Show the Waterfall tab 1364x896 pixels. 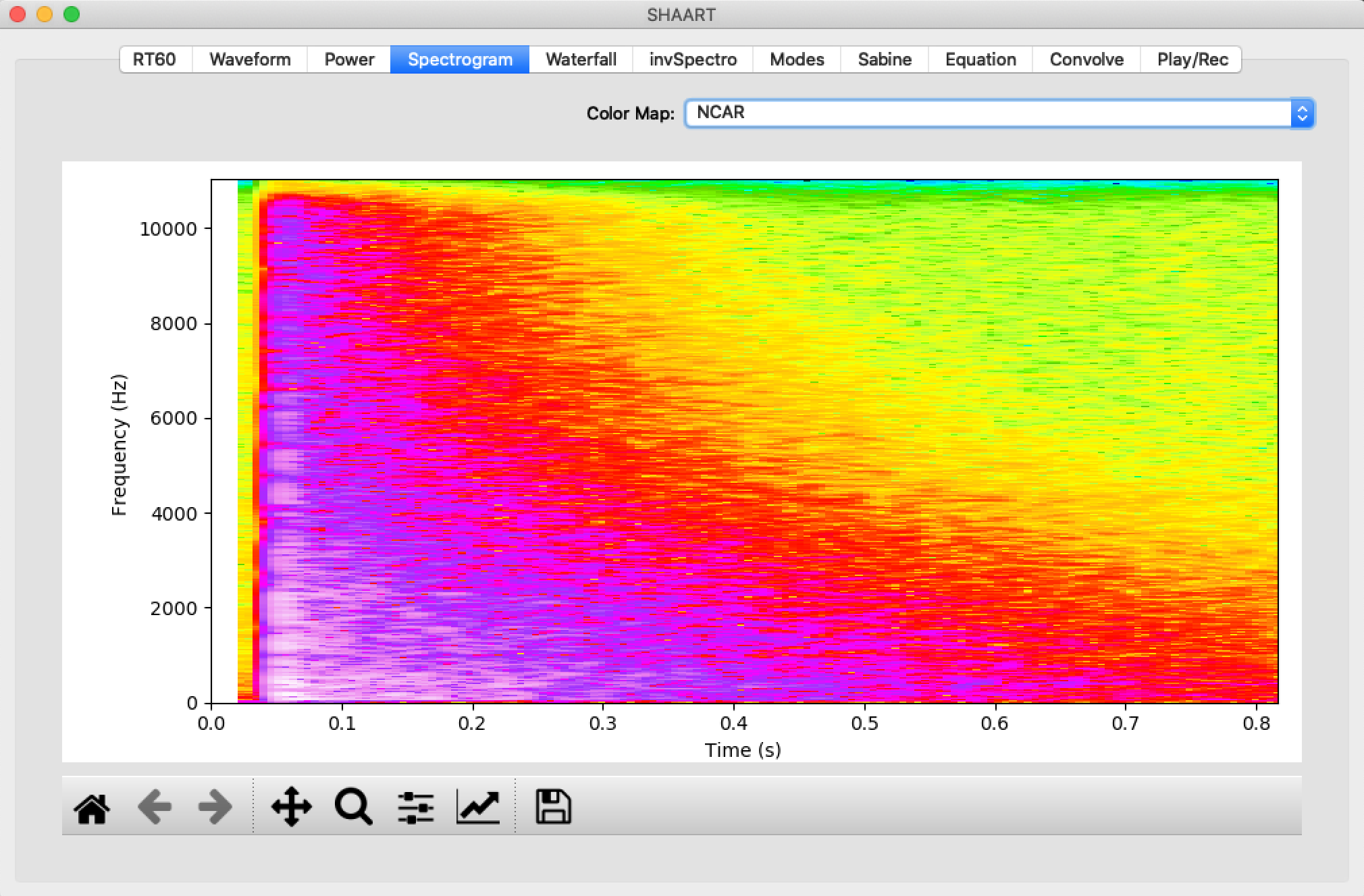pyautogui.click(x=581, y=59)
